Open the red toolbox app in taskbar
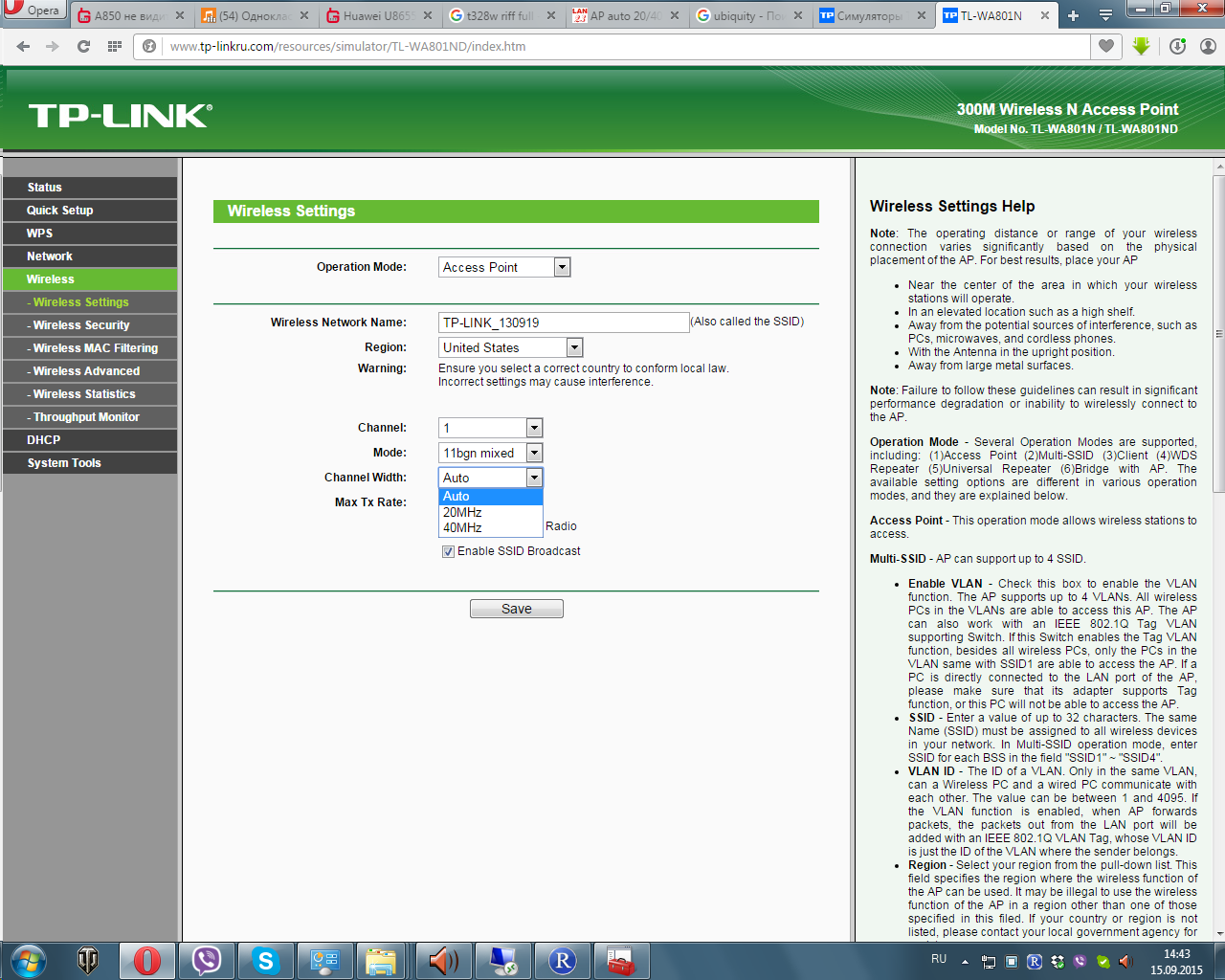This screenshot has height=980, width=1225. [622, 961]
